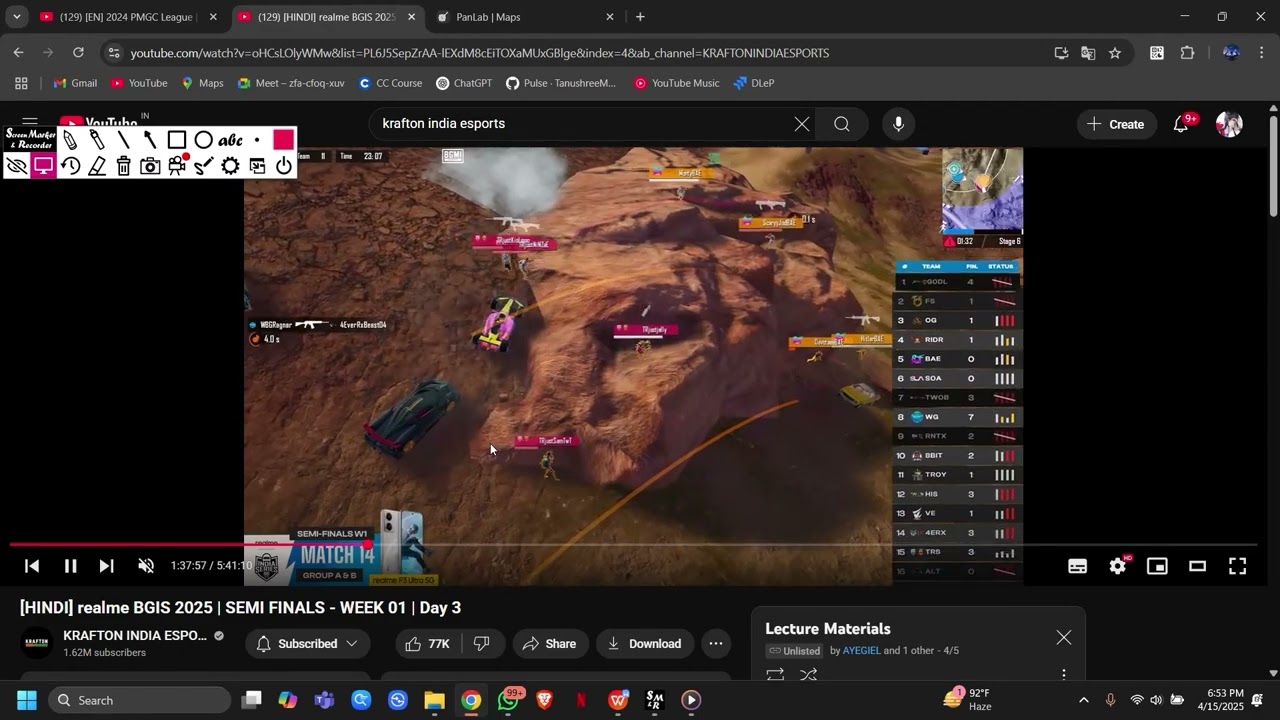Viewport: 1280px width, 720px height.
Task: Clear the search text with X
Action: 802,124
